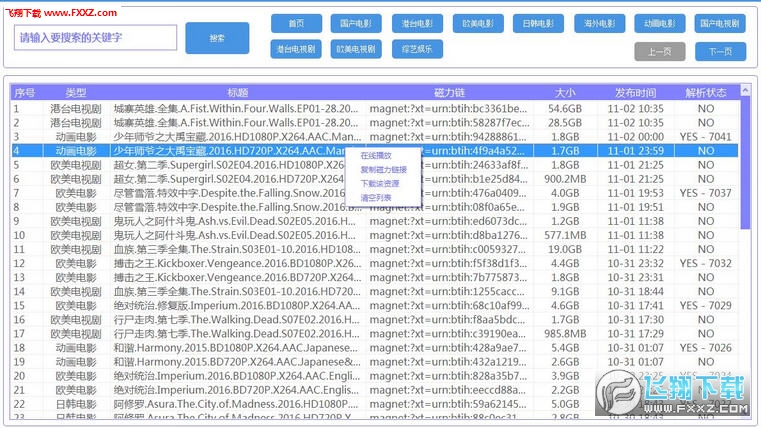Image resolution: width=761 pixels, height=428 pixels.
Task: Click the 磁力链 column header
Action: coord(449,93)
